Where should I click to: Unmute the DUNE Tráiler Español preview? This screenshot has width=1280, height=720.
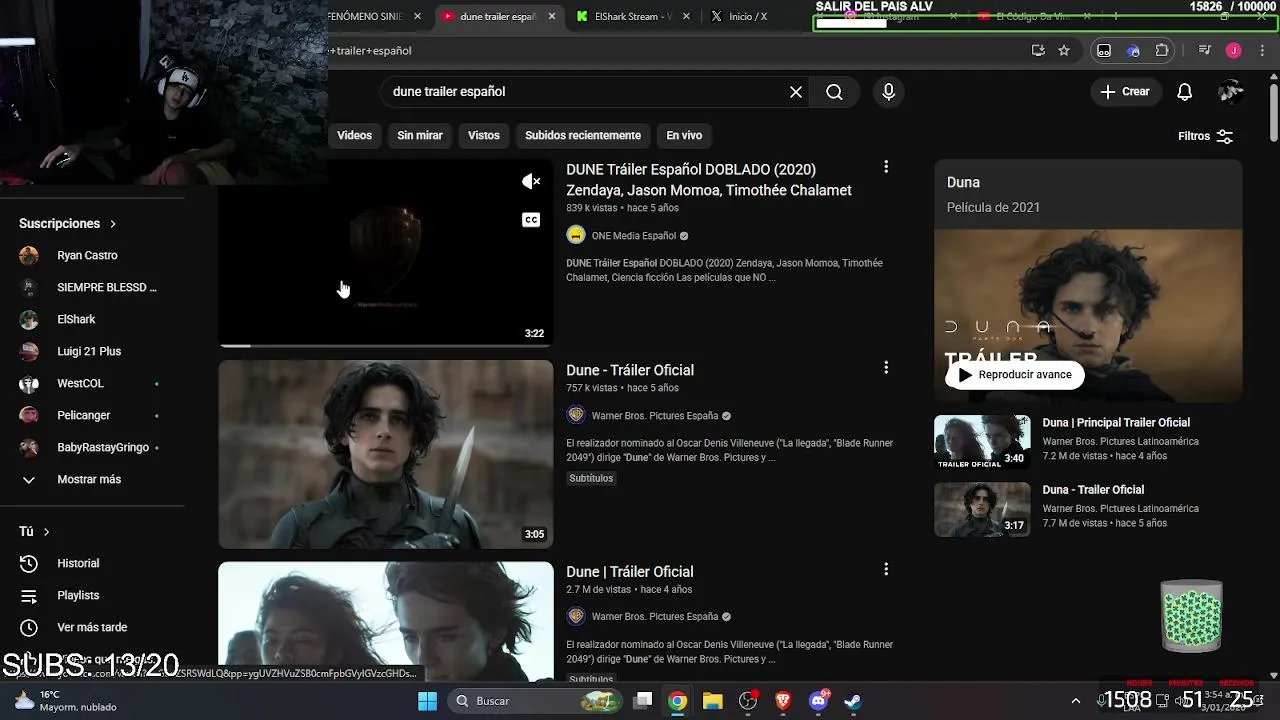[531, 181]
